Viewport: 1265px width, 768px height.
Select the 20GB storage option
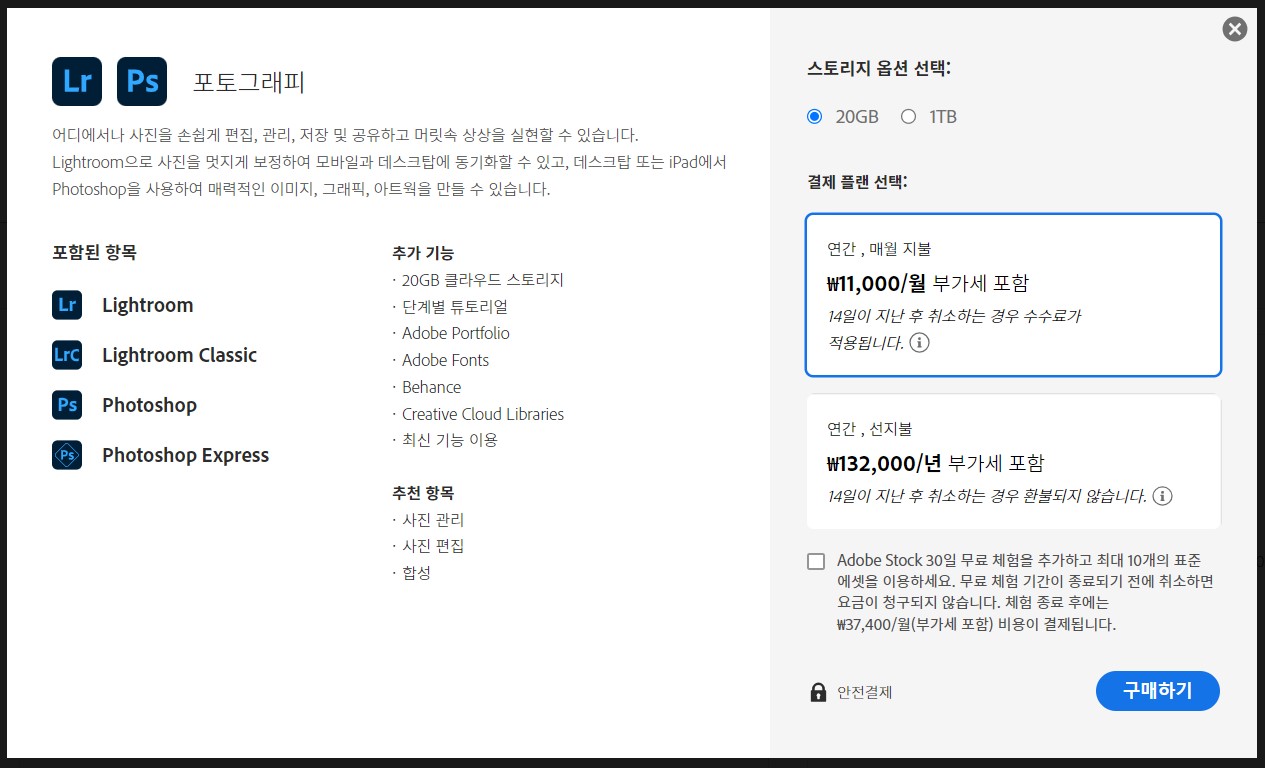814,117
